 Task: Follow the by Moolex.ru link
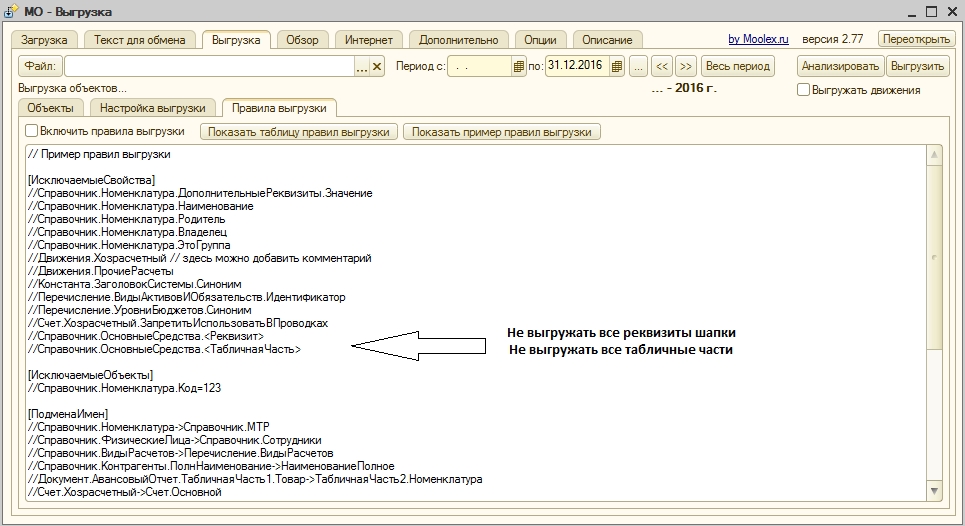tap(758, 39)
